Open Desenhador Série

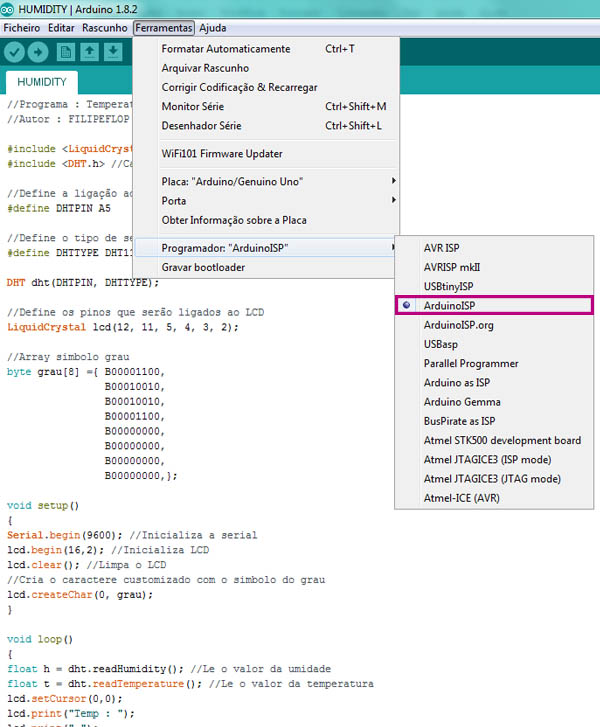coord(266,126)
